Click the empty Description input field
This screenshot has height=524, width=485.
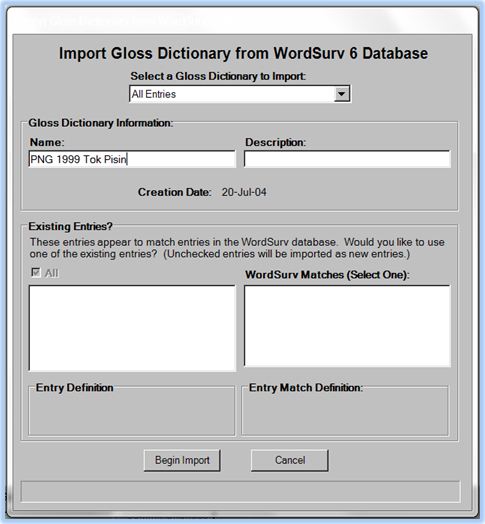(347, 159)
